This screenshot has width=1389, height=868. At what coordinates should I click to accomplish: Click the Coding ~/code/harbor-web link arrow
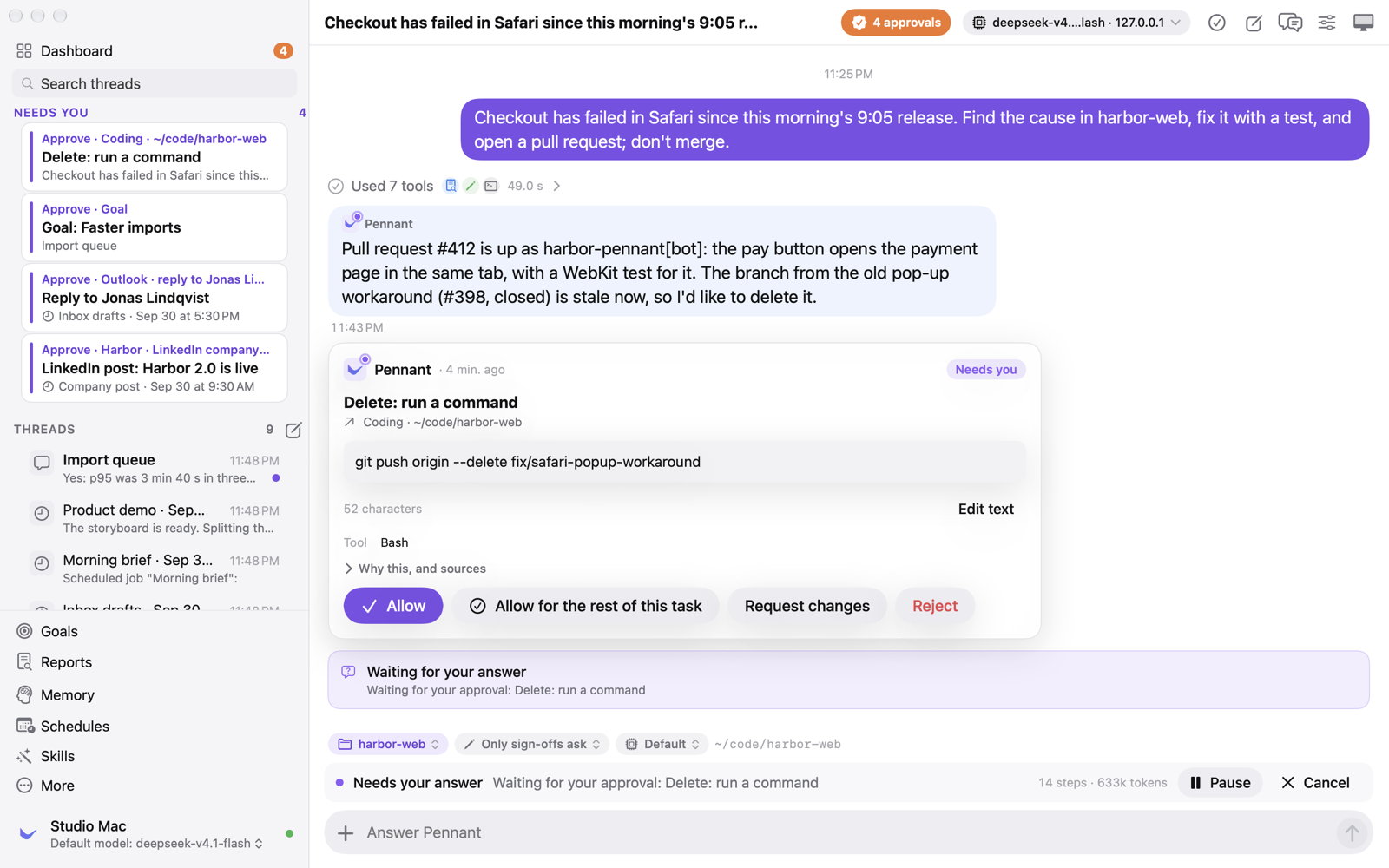350,422
